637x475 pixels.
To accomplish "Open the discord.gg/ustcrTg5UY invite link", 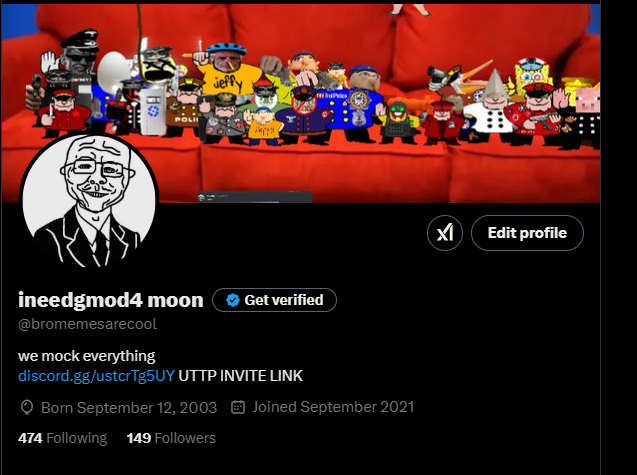I will 96,375.
